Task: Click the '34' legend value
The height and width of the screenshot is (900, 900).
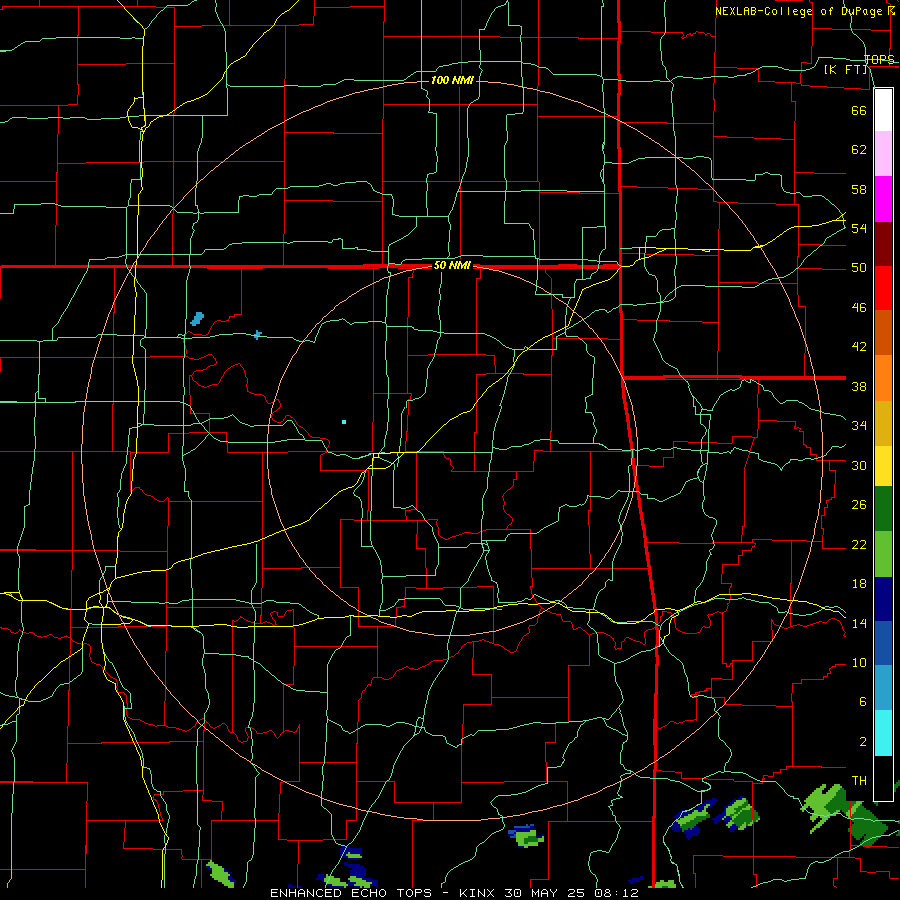Action: click(859, 426)
